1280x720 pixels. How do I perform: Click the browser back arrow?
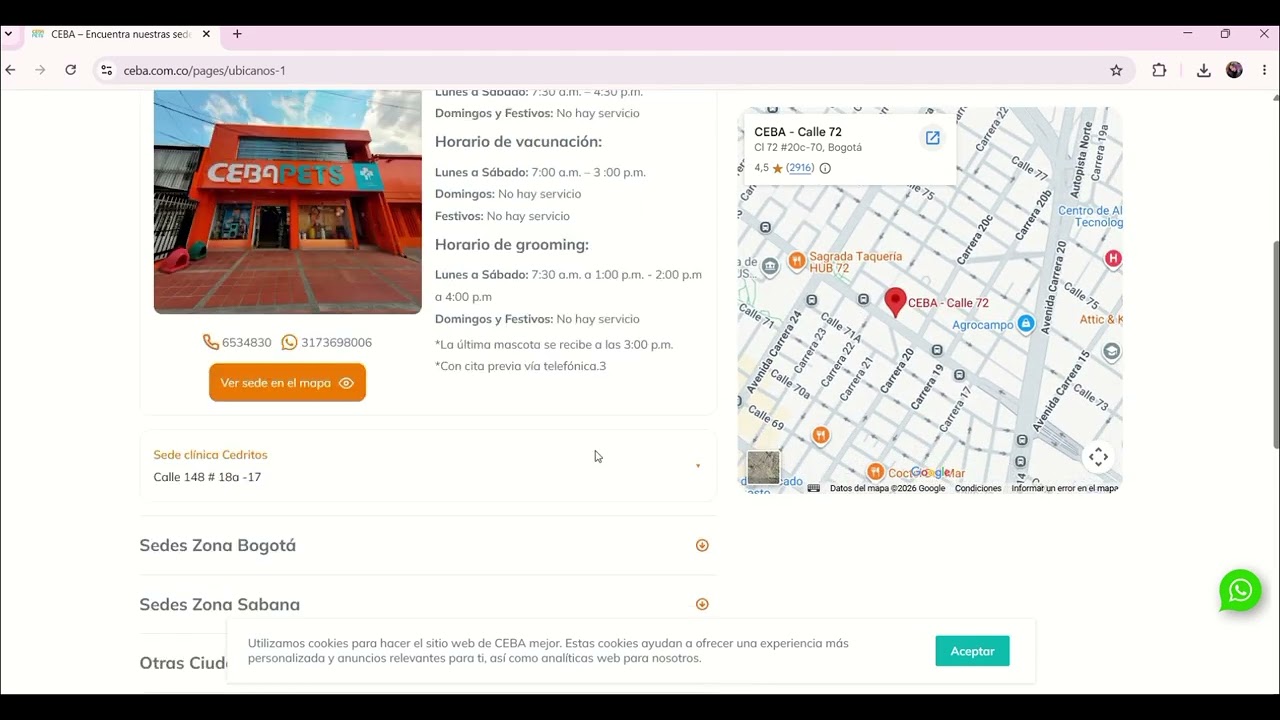point(11,70)
